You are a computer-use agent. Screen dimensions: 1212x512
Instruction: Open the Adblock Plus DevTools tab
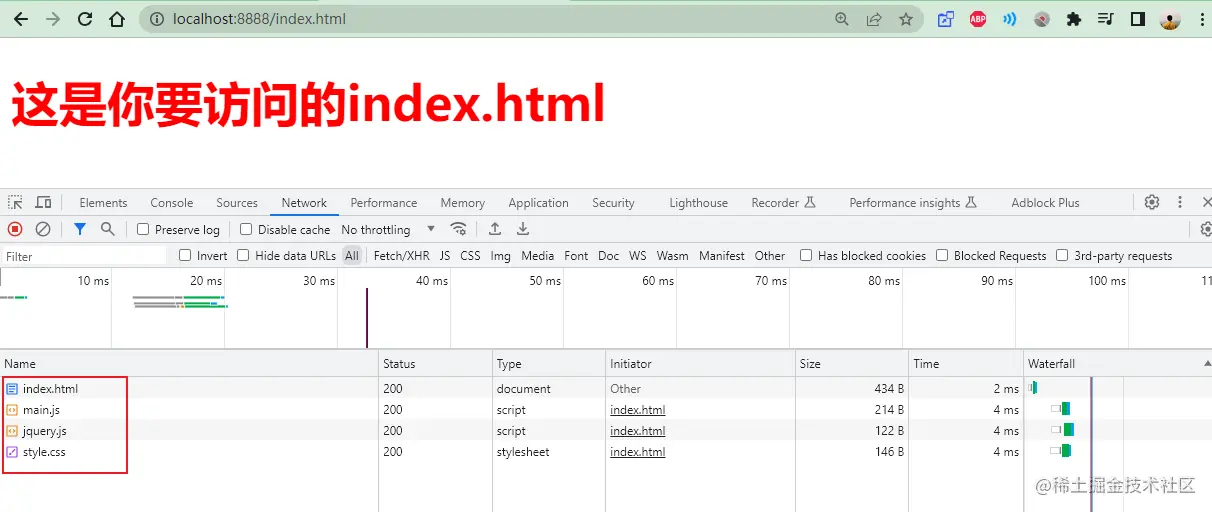(x=1045, y=202)
